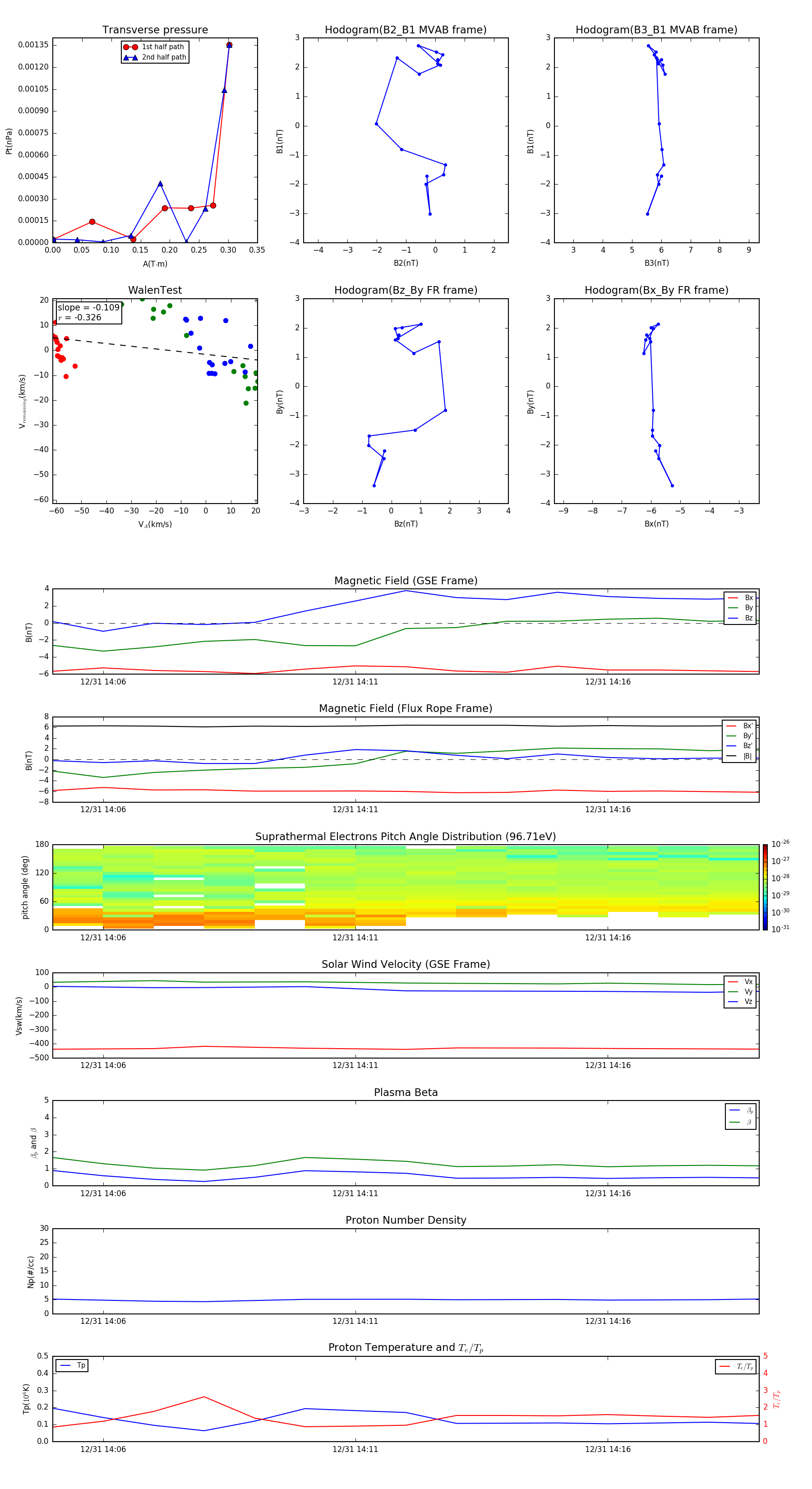
Task: Select Vx in the velocity legend
Action: tap(740, 981)
